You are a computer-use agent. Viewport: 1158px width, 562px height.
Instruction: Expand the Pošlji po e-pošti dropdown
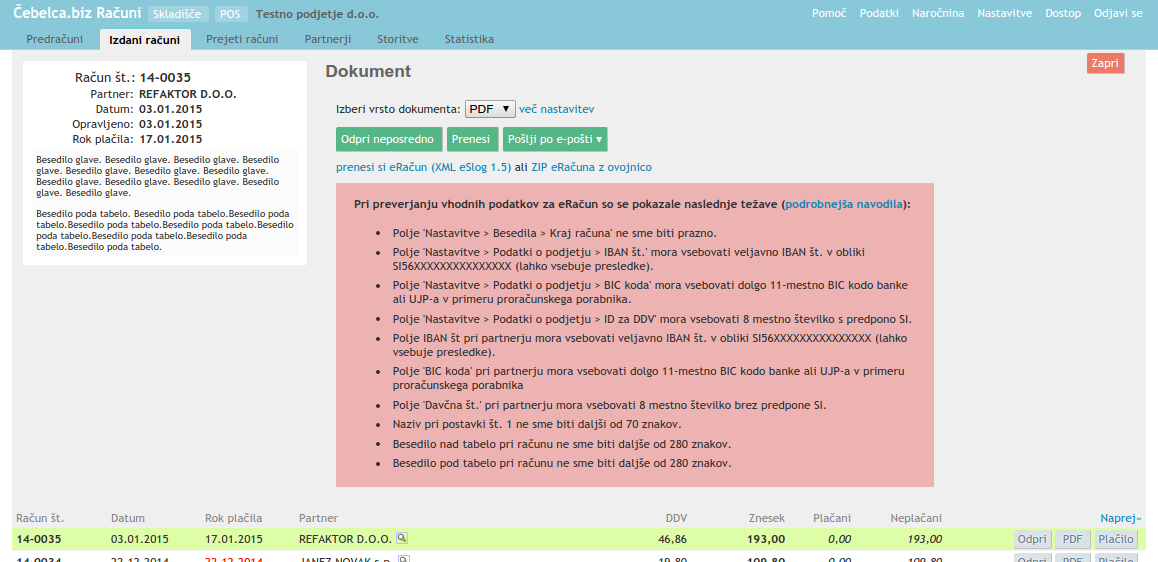(x=555, y=140)
